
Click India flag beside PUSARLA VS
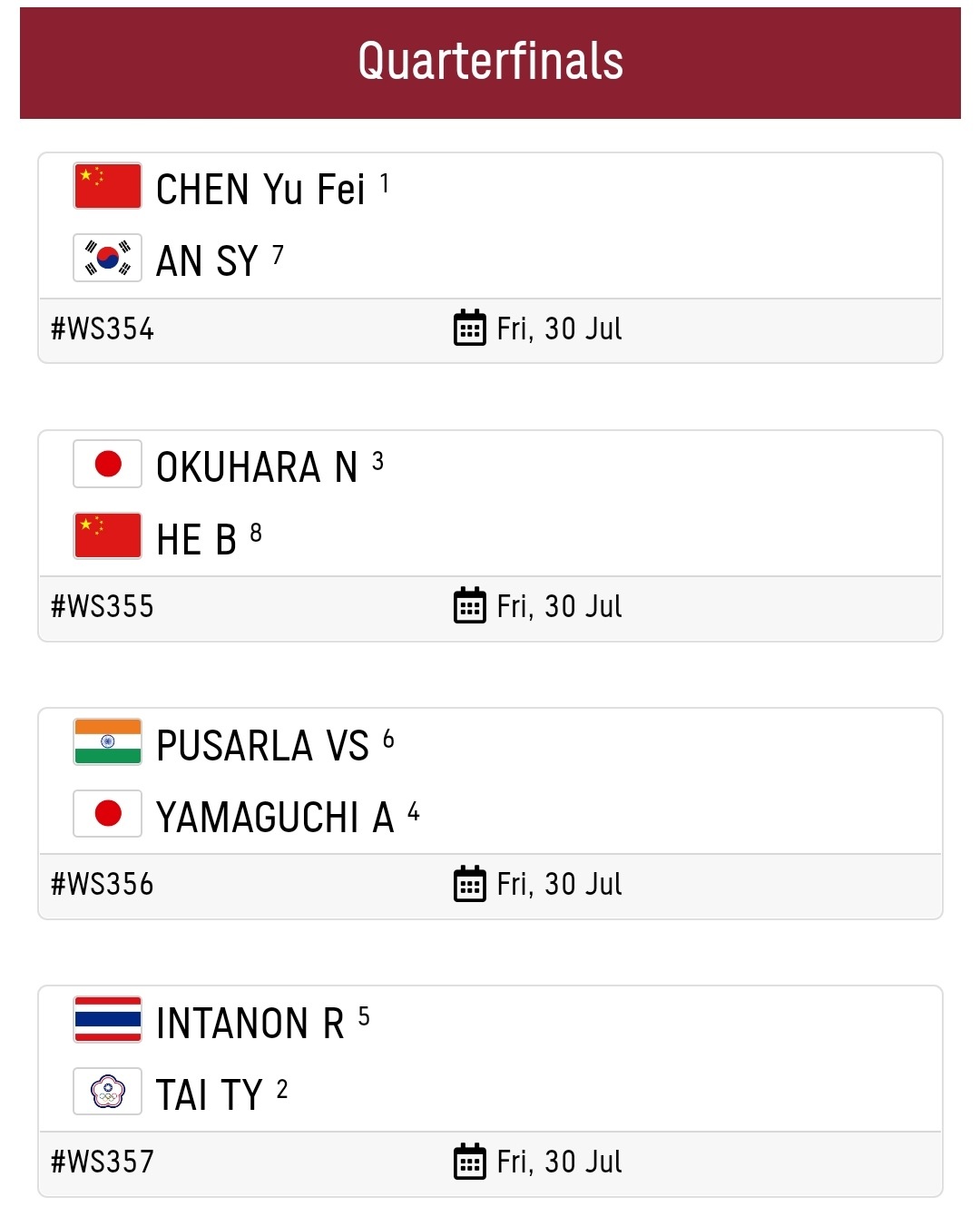pyautogui.click(x=107, y=741)
